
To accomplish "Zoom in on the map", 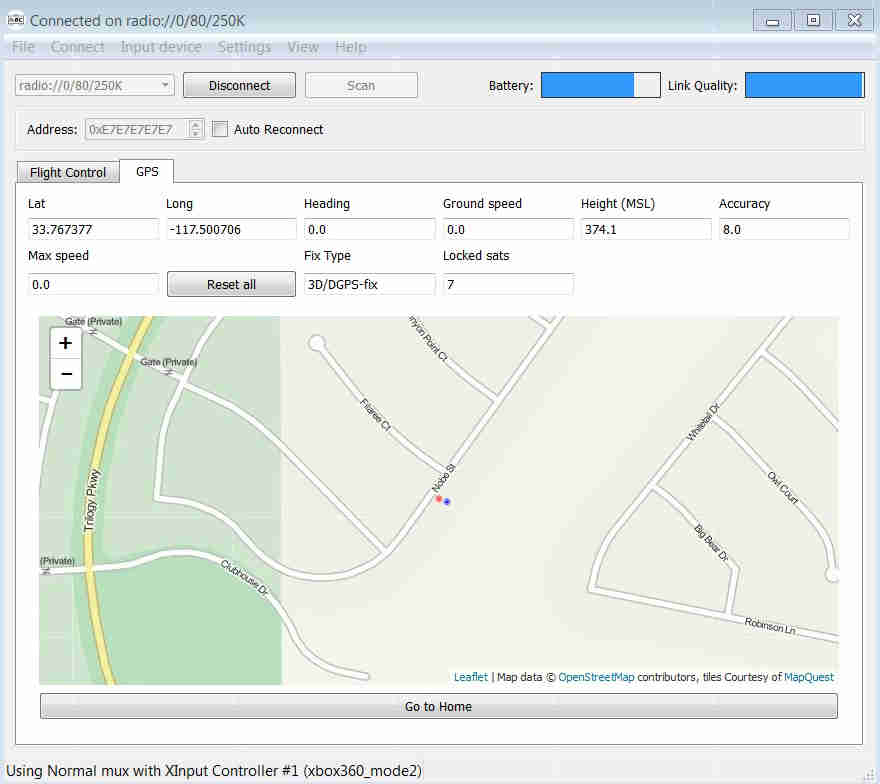I will [x=66, y=343].
